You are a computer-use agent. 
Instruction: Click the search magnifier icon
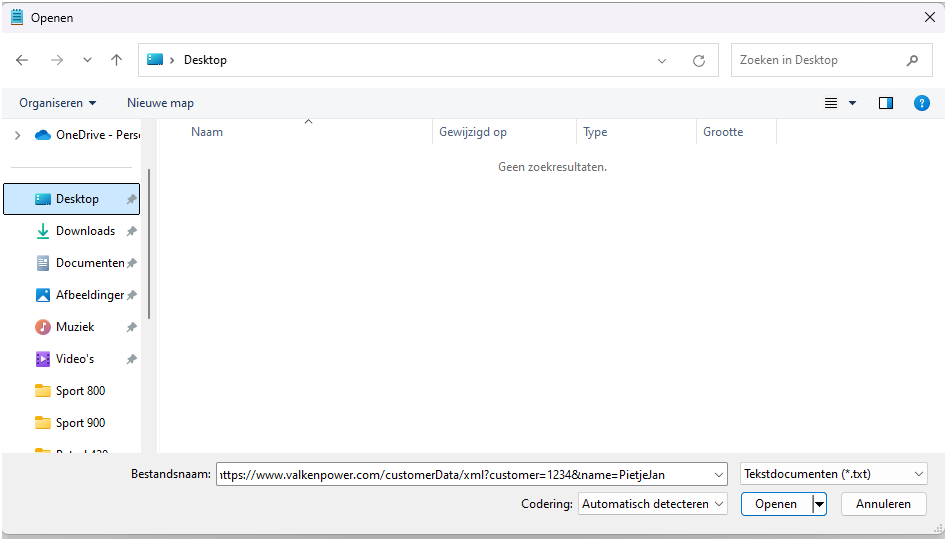[912, 60]
